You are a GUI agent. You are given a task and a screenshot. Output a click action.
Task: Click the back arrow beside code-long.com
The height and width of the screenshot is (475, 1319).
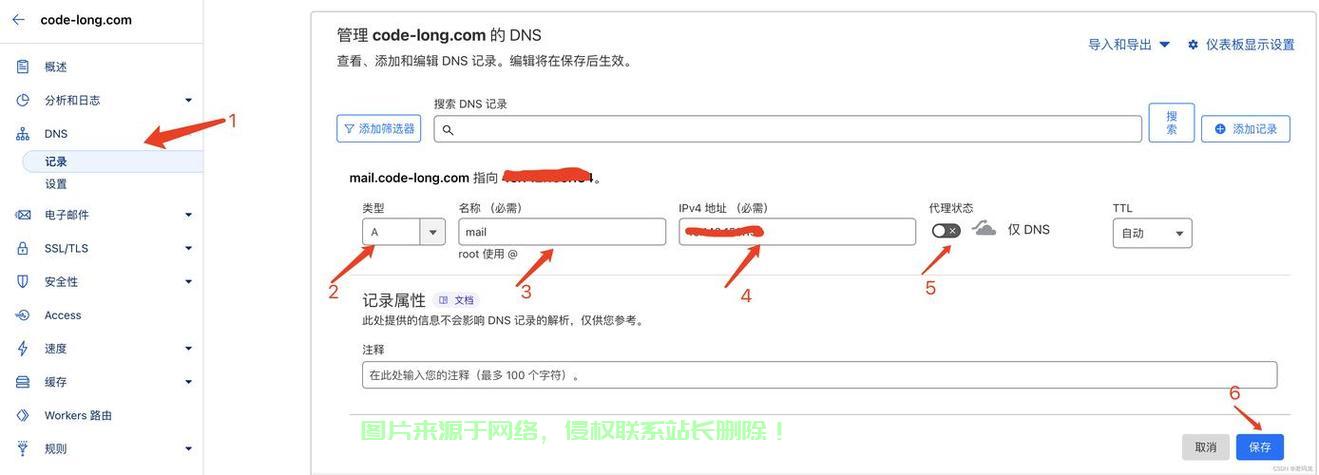pos(18,20)
